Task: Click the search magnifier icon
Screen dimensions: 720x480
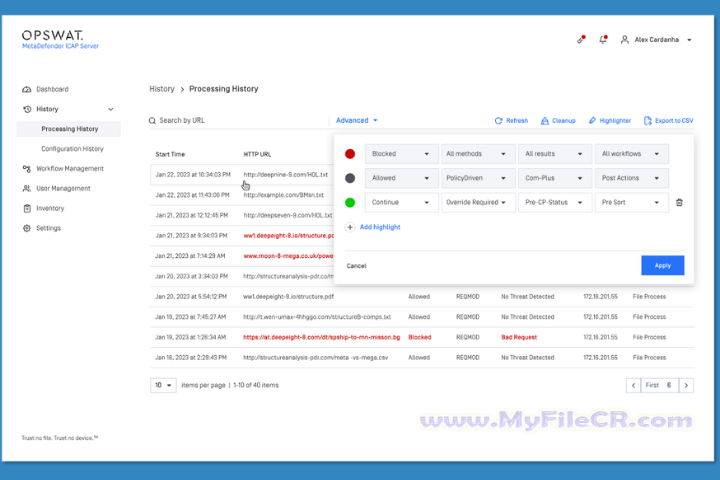Action: pos(152,121)
